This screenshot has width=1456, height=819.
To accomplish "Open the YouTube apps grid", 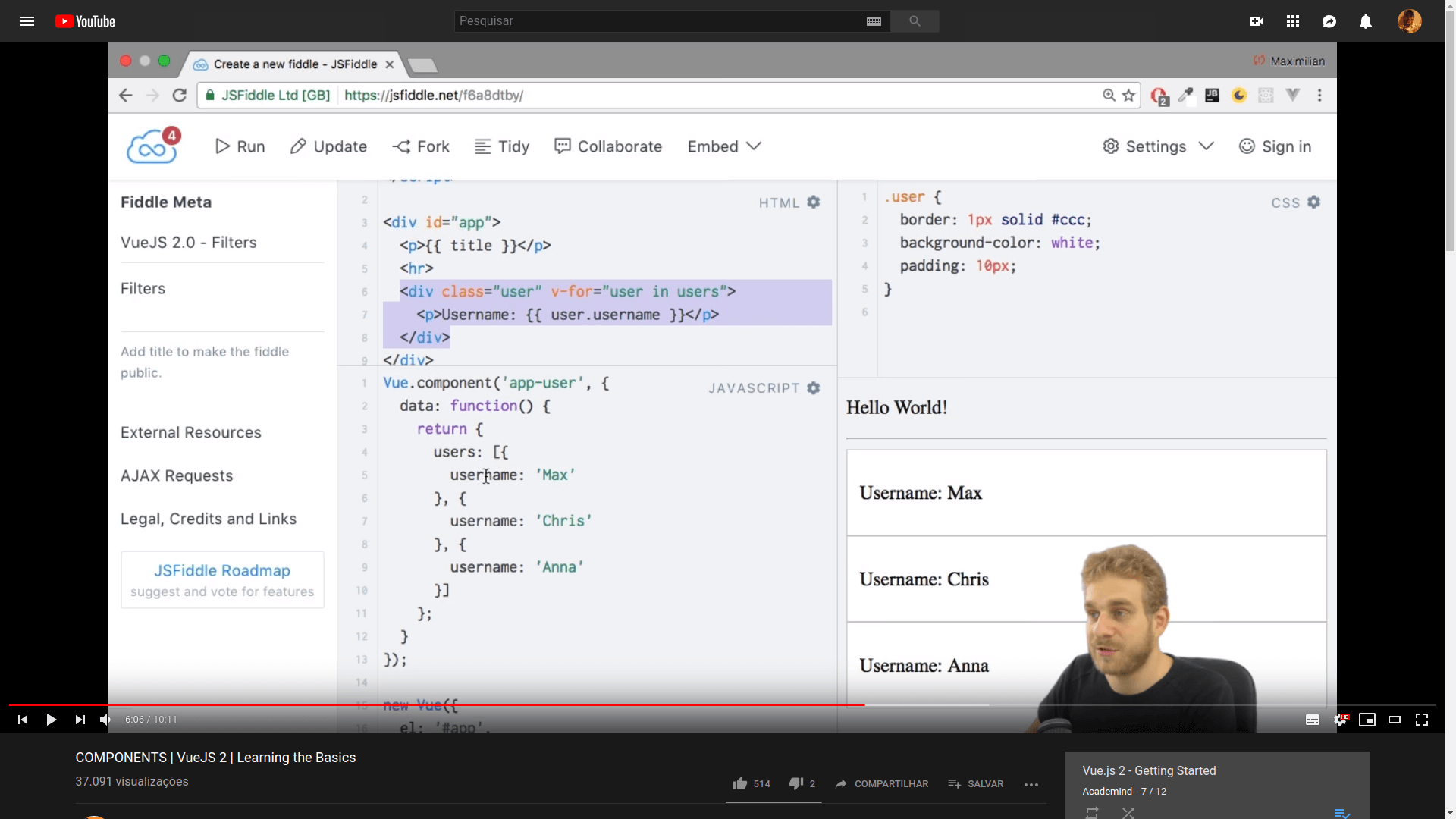I will [x=1293, y=21].
